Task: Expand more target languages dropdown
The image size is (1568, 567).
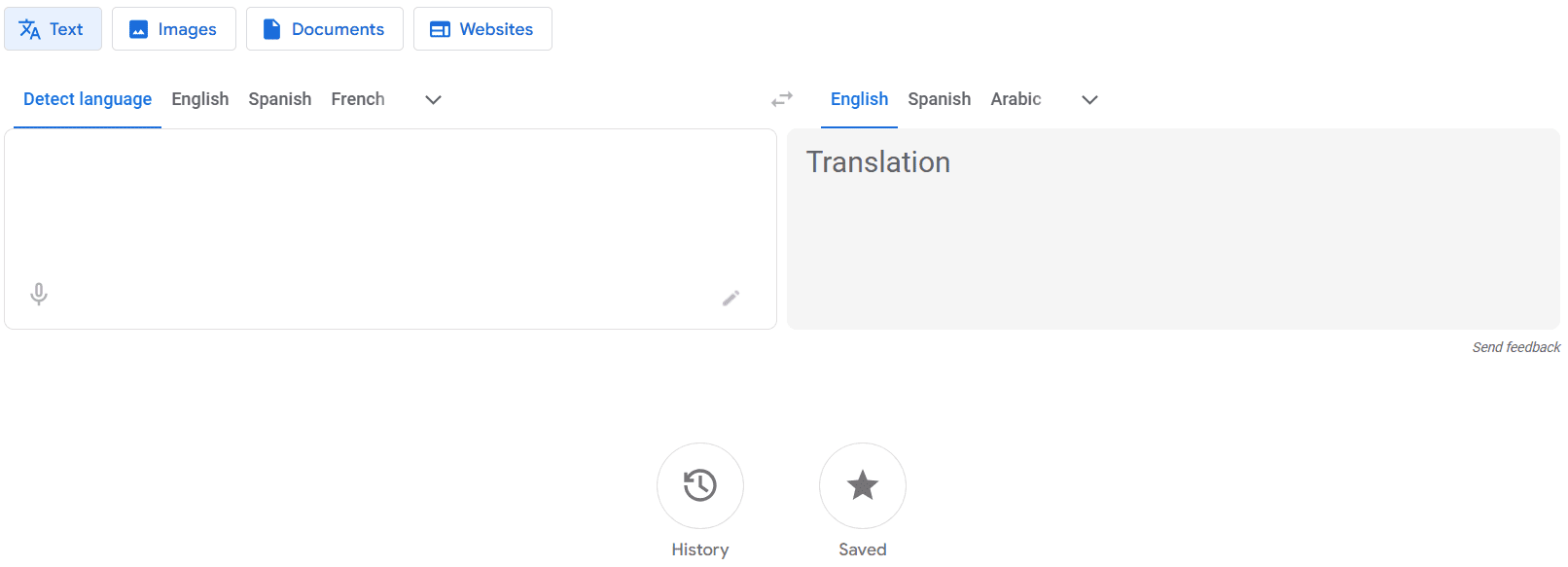Action: pyautogui.click(x=1088, y=99)
